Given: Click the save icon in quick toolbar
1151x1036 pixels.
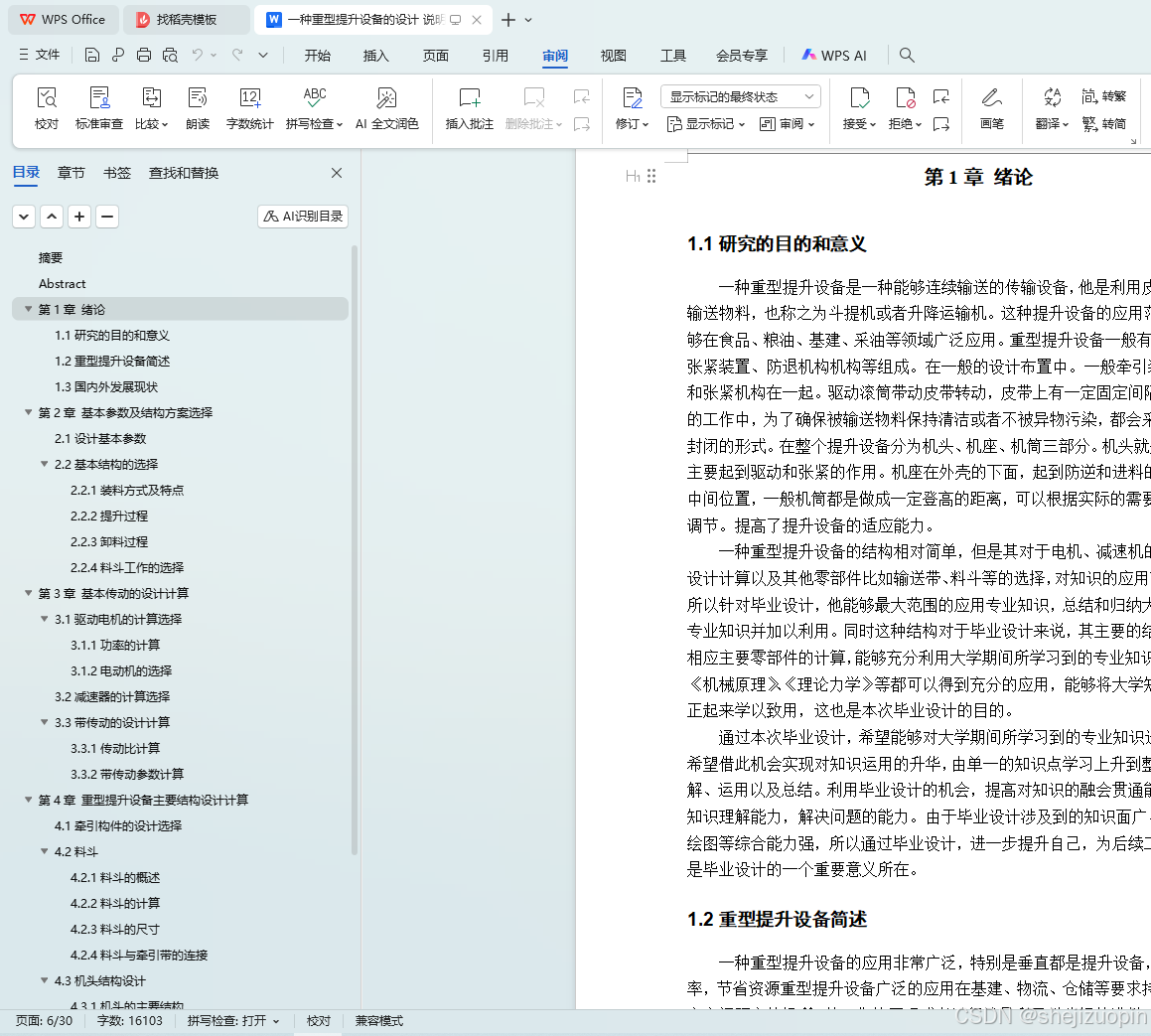Looking at the screenshot, I should coord(91,55).
